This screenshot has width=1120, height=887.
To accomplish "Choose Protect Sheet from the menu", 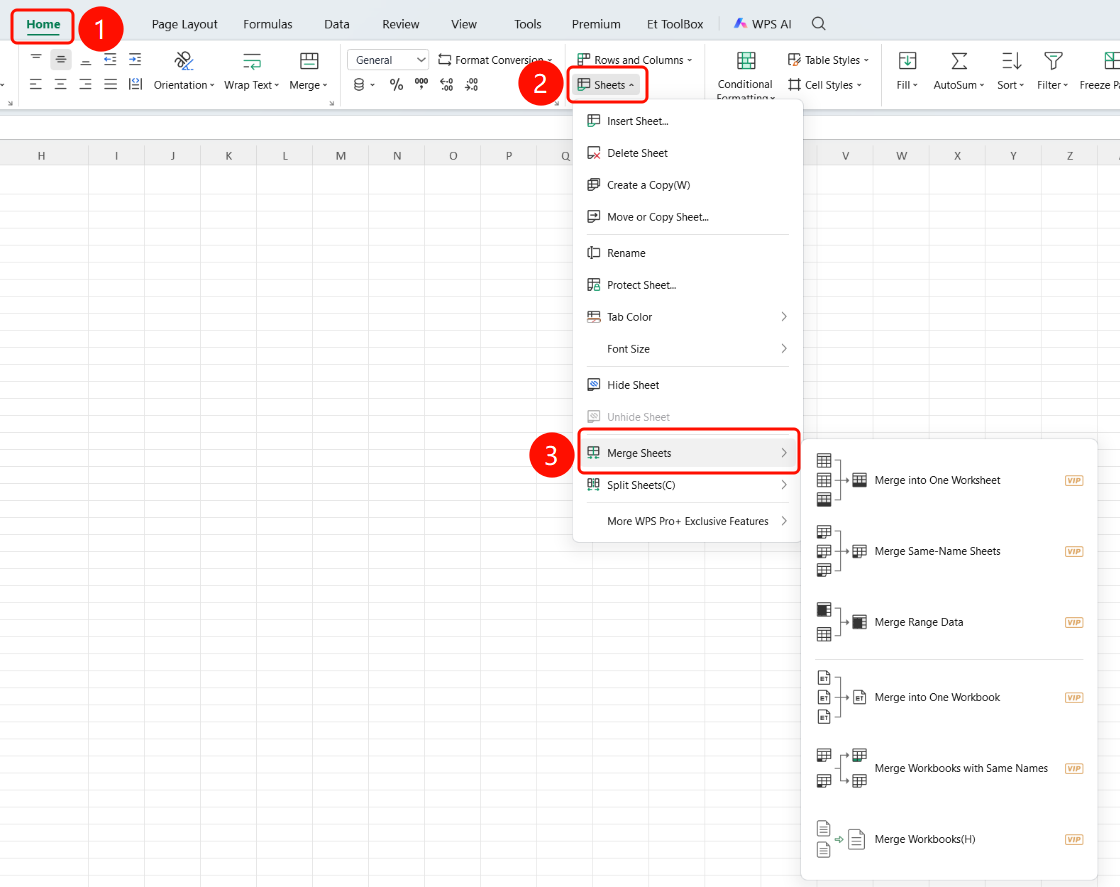I will click(x=687, y=285).
